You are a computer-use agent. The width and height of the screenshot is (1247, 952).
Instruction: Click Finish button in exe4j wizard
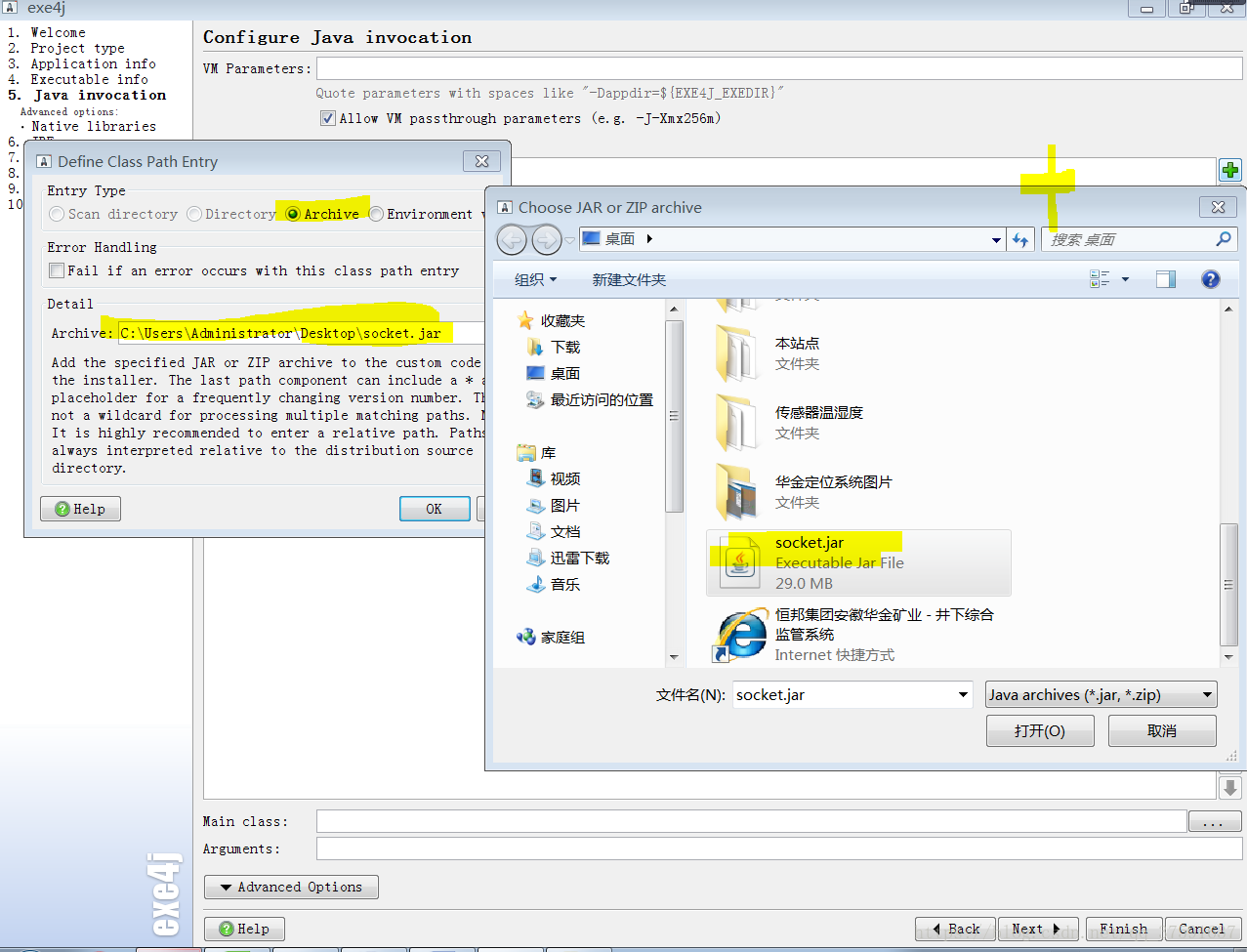(1124, 929)
